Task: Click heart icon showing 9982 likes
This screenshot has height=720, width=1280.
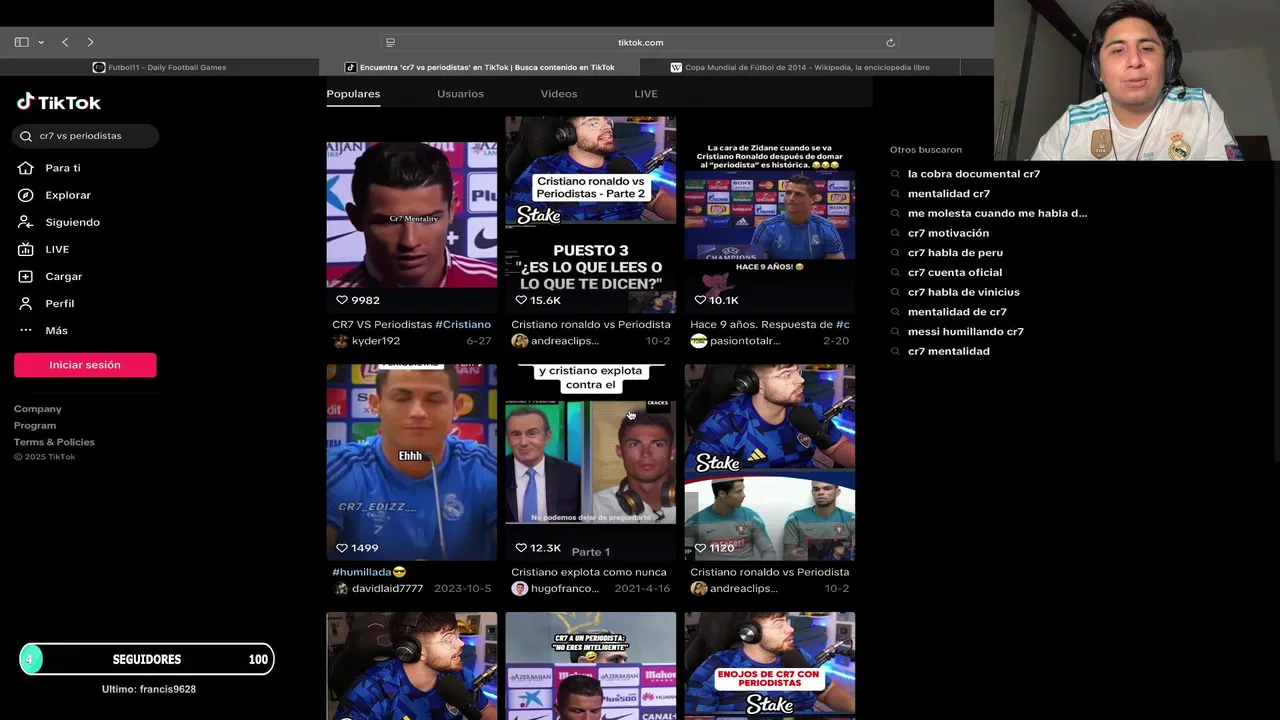Action: [x=341, y=300]
